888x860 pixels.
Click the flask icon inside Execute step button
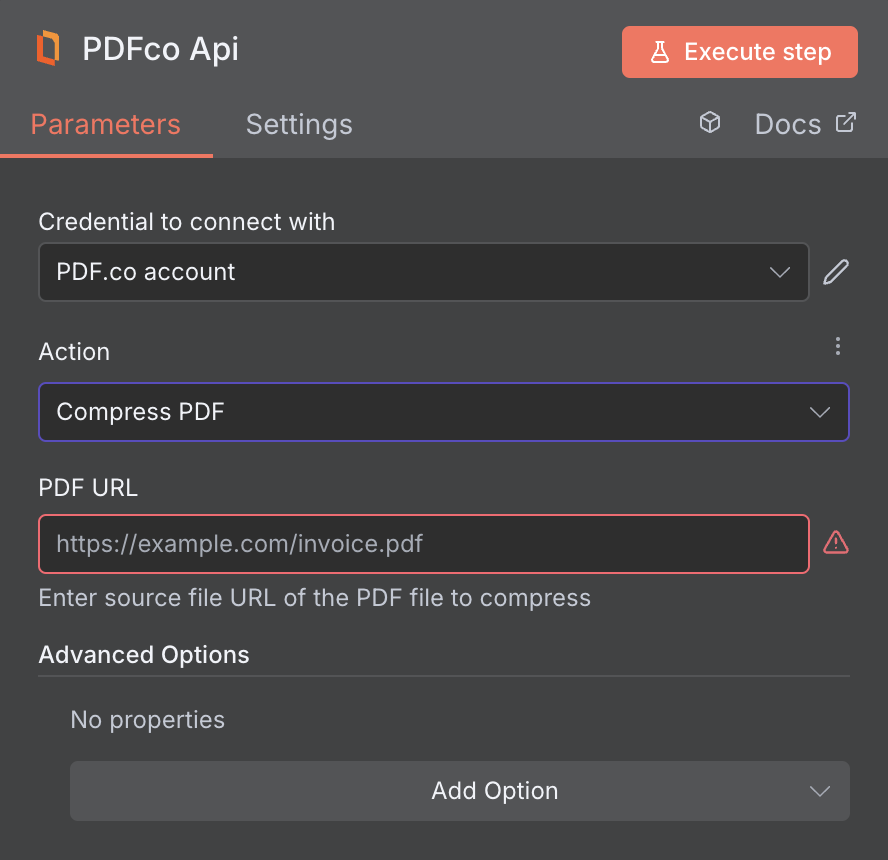coord(661,51)
